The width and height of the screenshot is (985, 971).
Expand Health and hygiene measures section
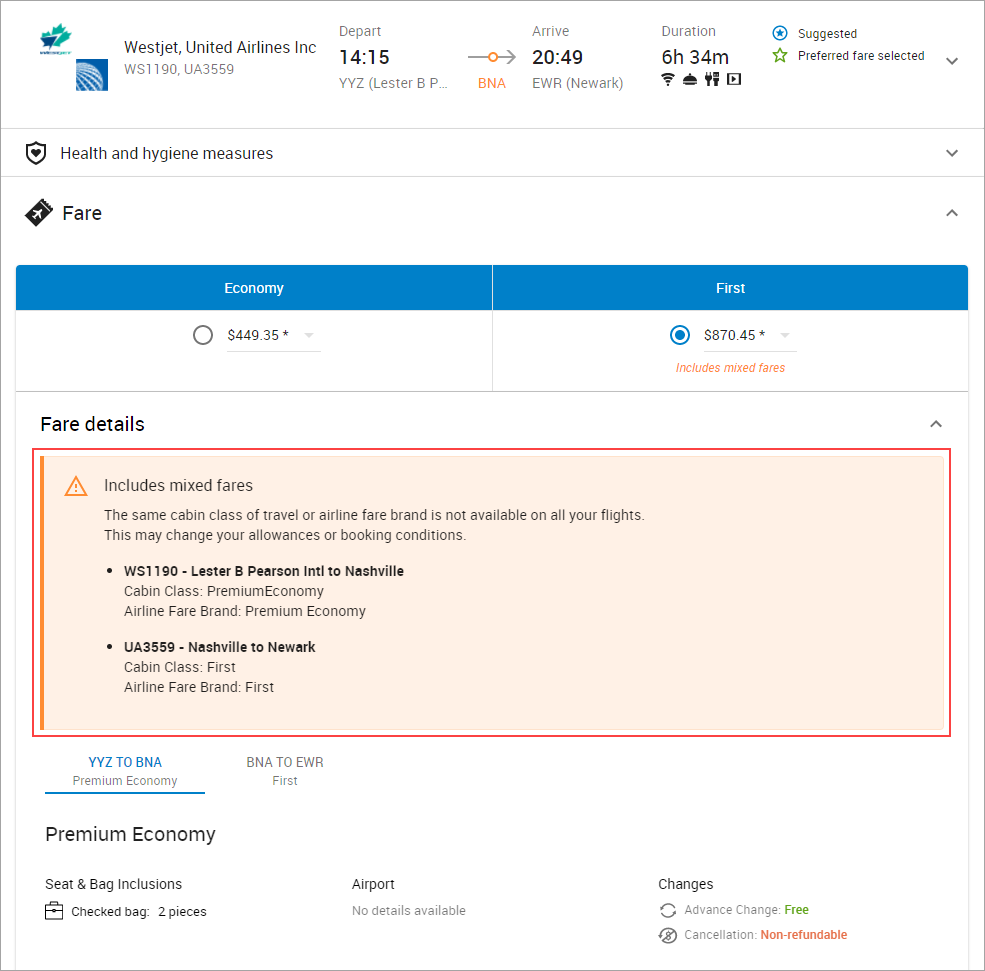(952, 153)
